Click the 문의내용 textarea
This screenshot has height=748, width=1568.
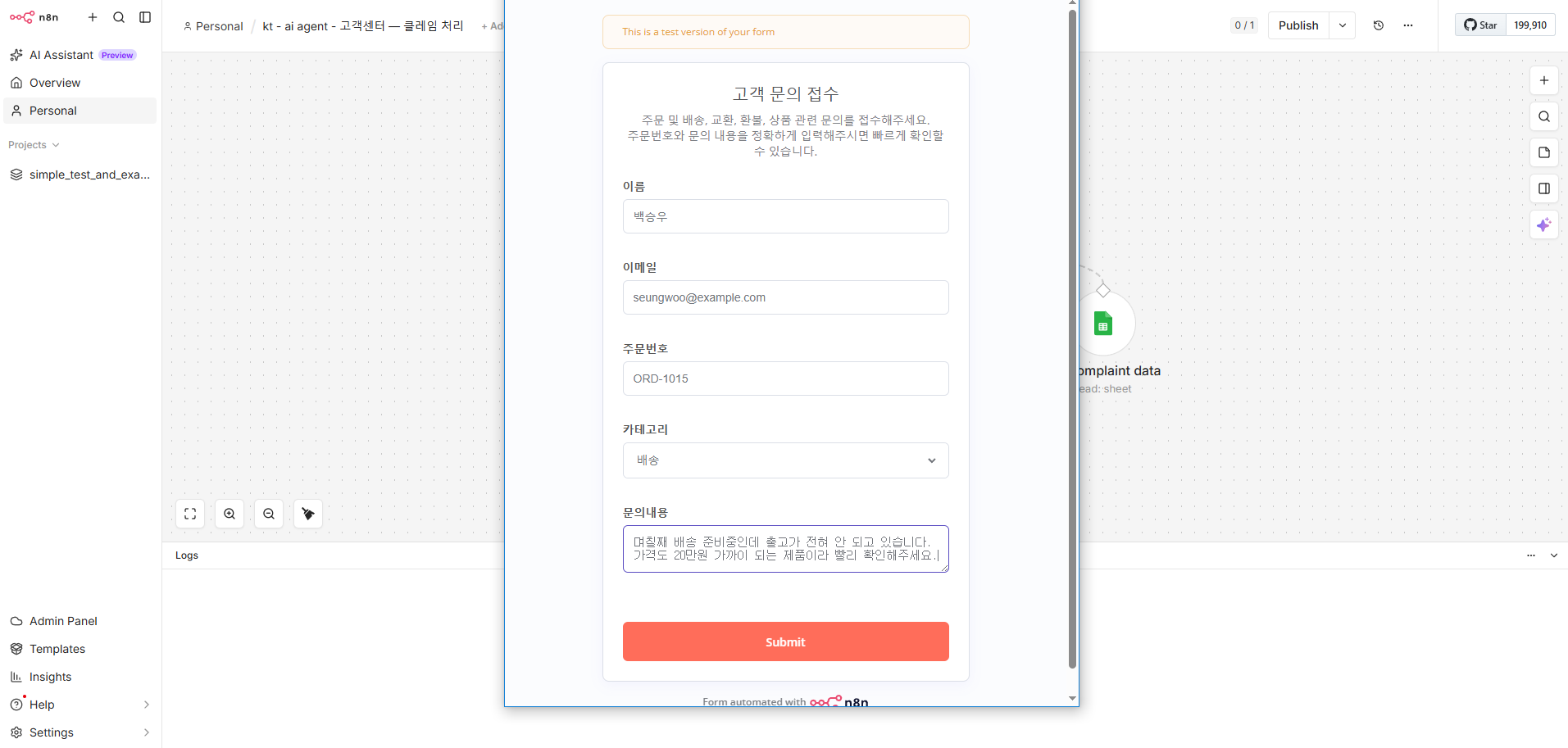(x=786, y=549)
